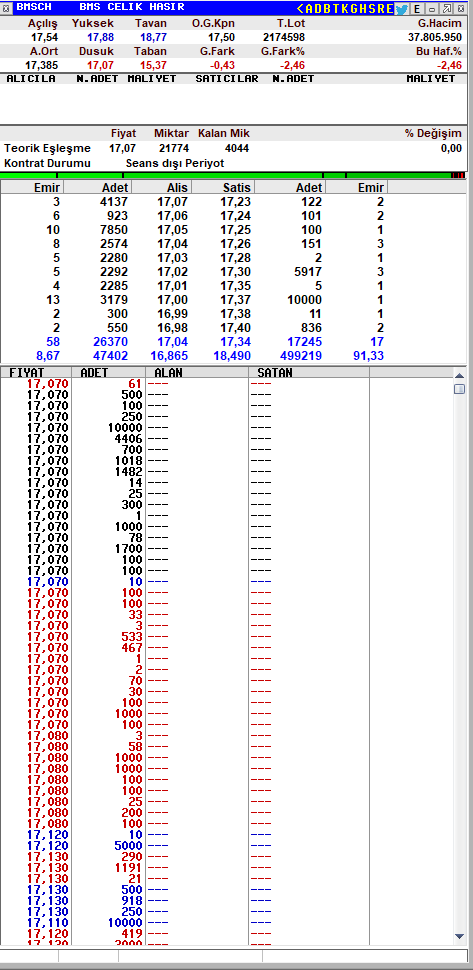Click ask price 17,23 in Satis column
The image size is (473, 970).
(x=236, y=202)
